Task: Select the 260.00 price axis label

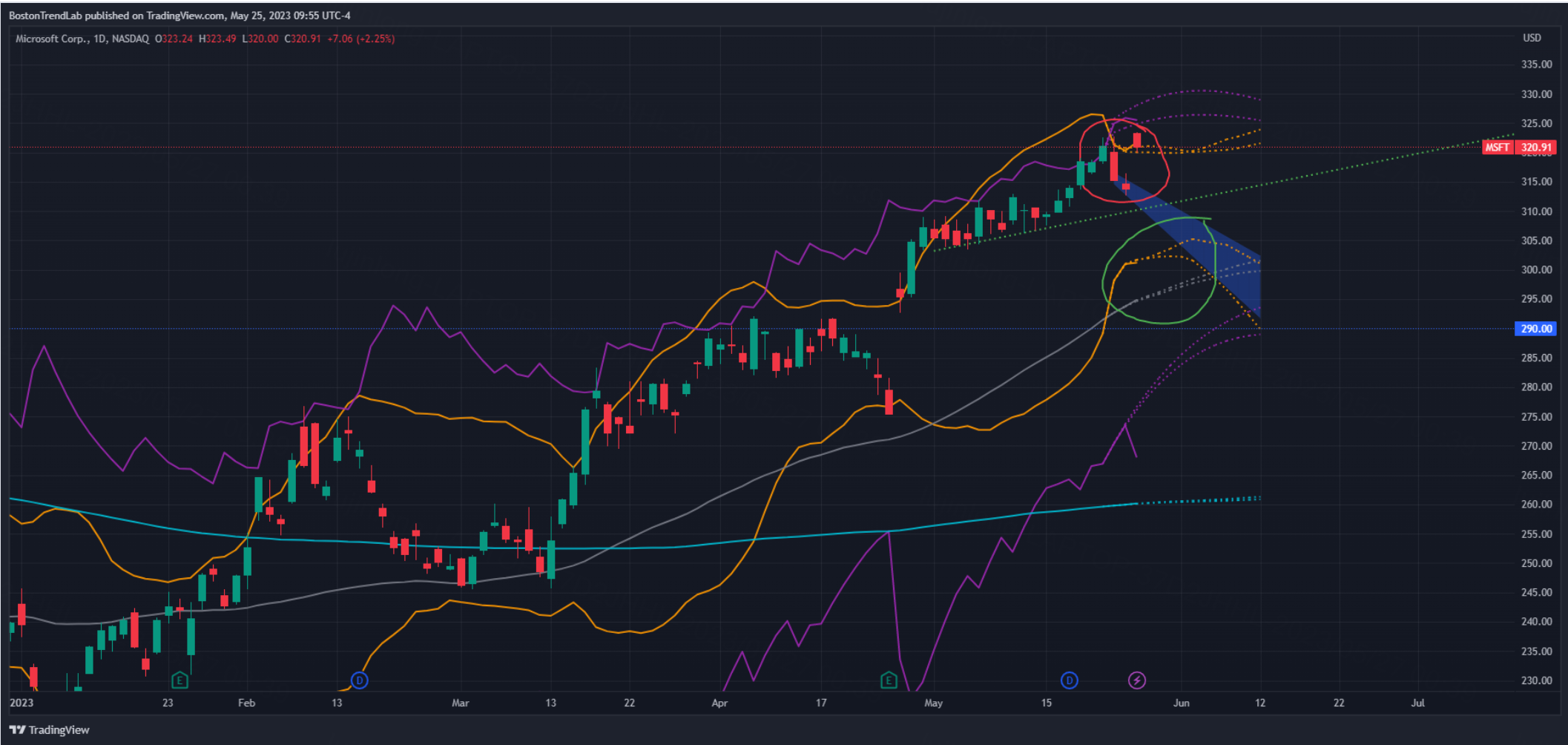Action: click(1536, 505)
